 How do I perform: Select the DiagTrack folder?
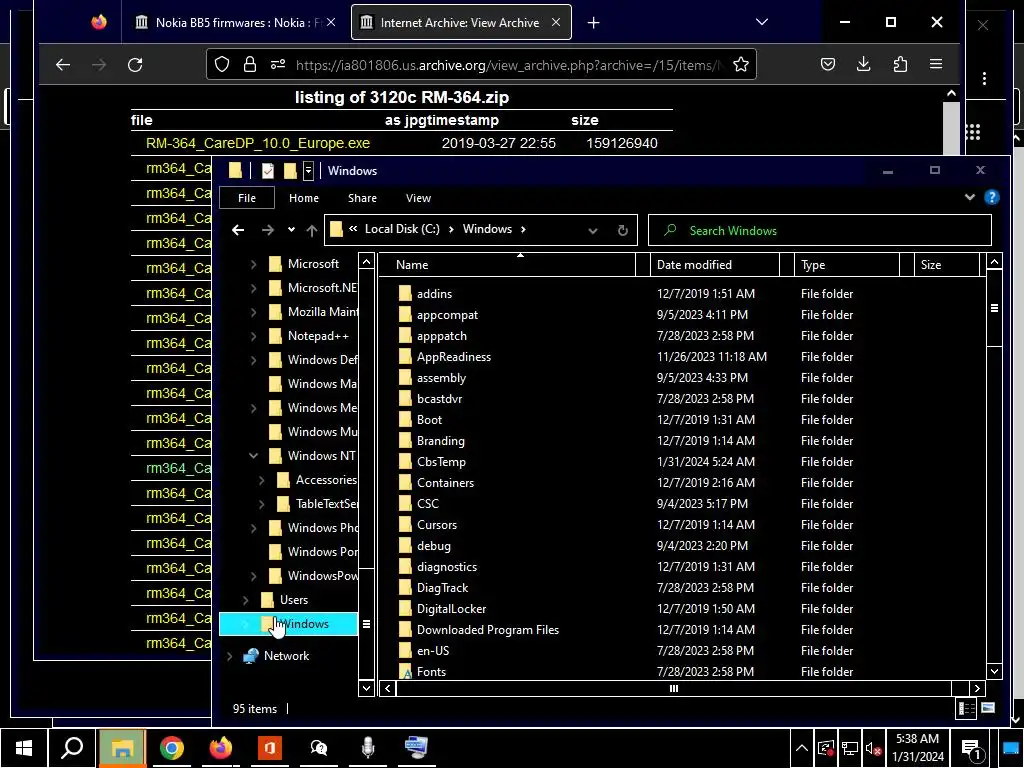442,588
